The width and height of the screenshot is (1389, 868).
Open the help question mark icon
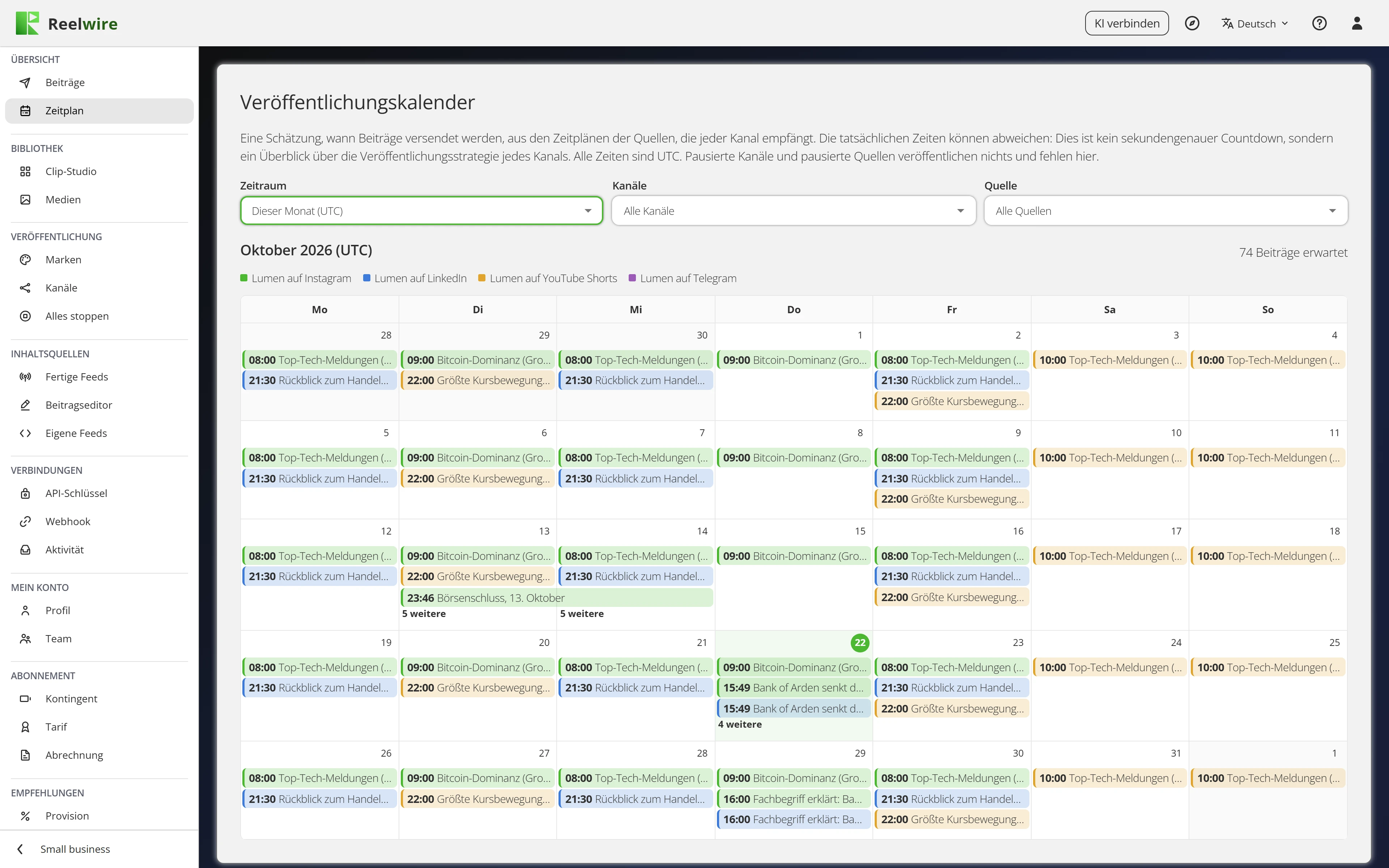pos(1319,23)
